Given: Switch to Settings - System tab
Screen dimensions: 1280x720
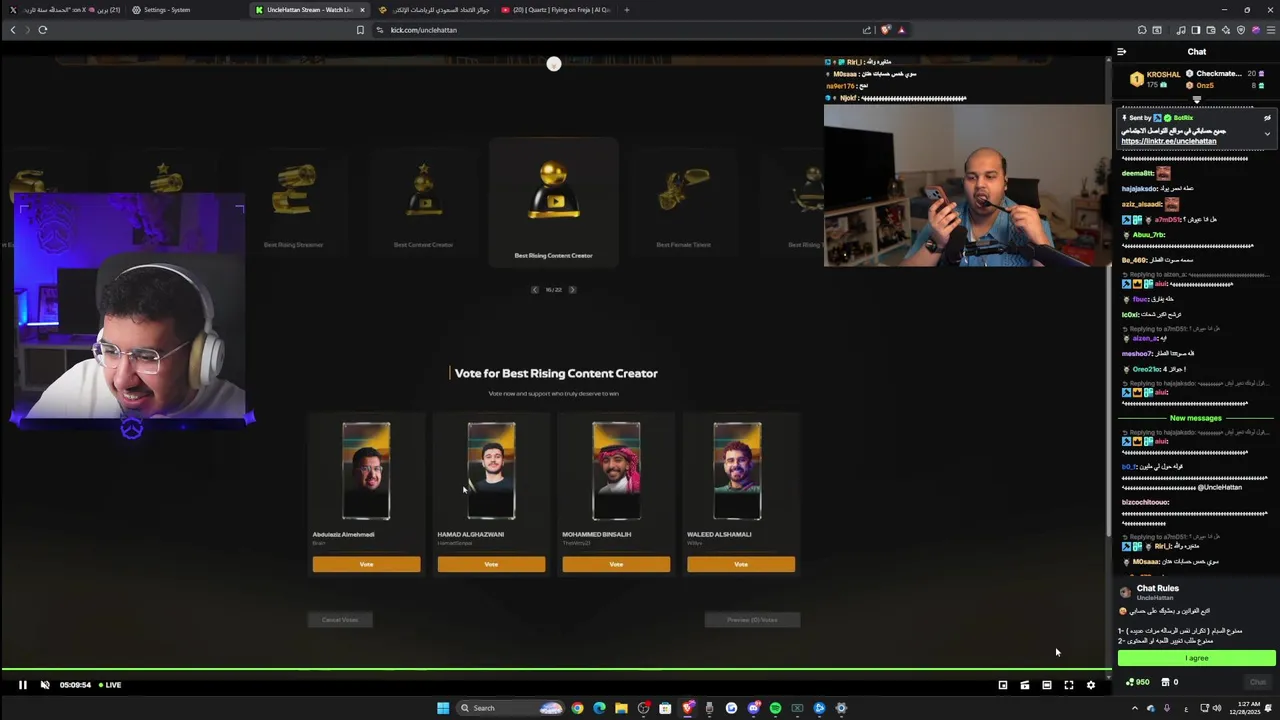Looking at the screenshot, I should click(186, 10).
